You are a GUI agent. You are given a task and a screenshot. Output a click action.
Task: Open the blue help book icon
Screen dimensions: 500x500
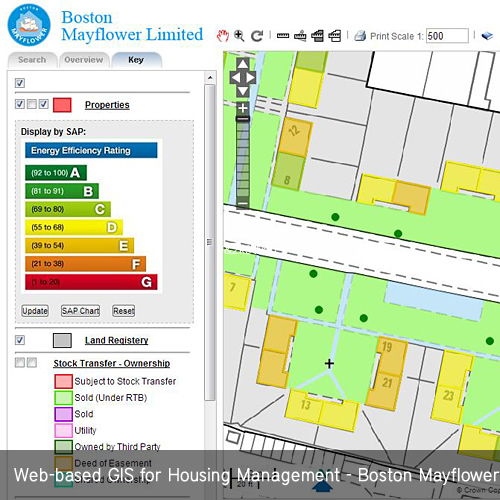click(487, 36)
